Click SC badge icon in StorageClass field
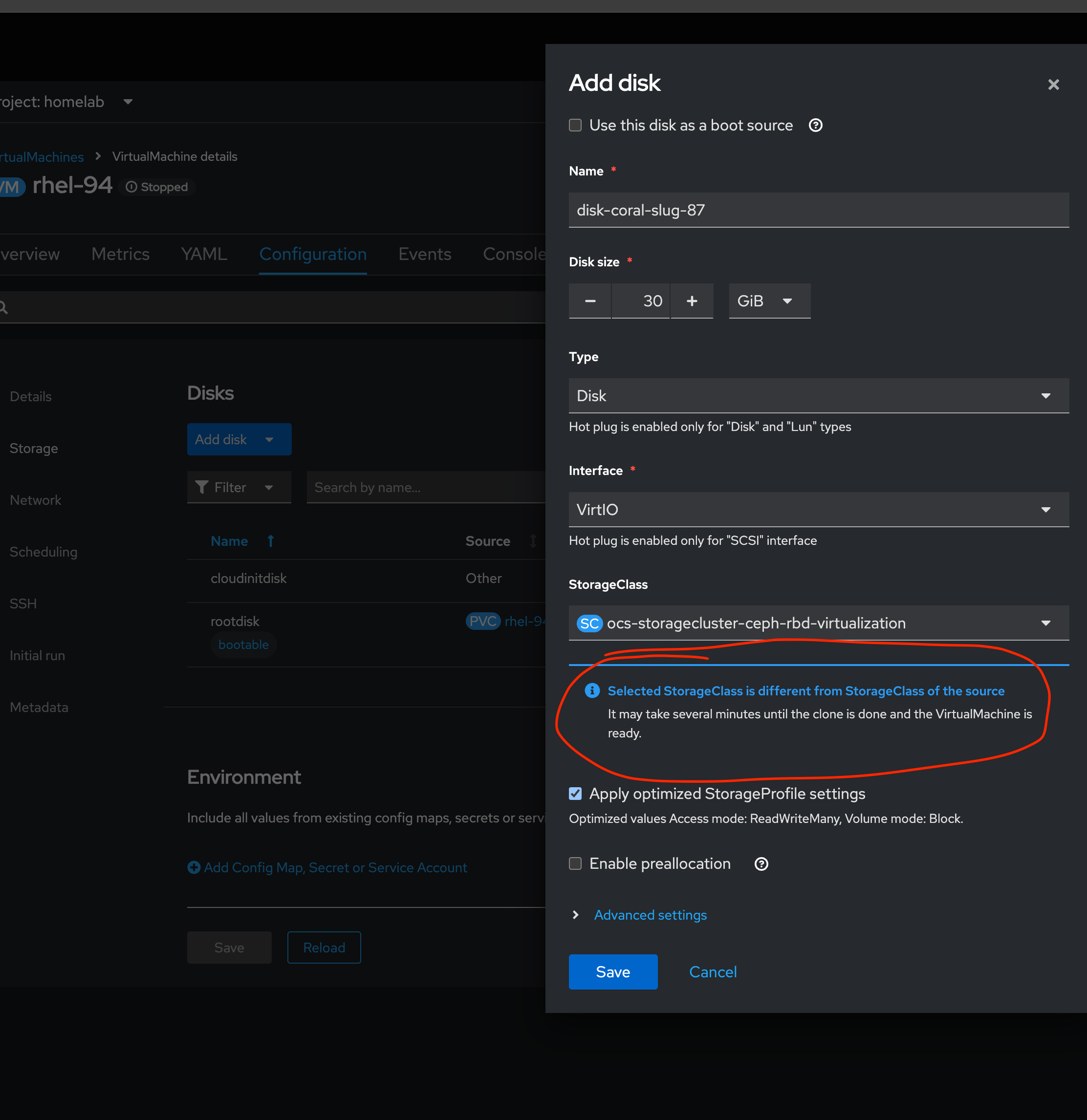Viewport: 1087px width, 1120px height. click(589, 624)
